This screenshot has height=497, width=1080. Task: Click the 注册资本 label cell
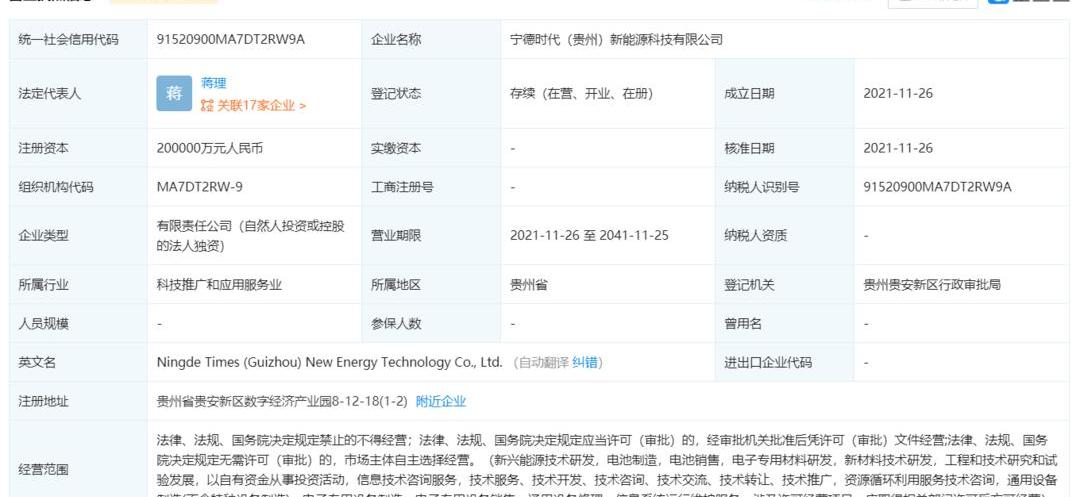pos(79,148)
